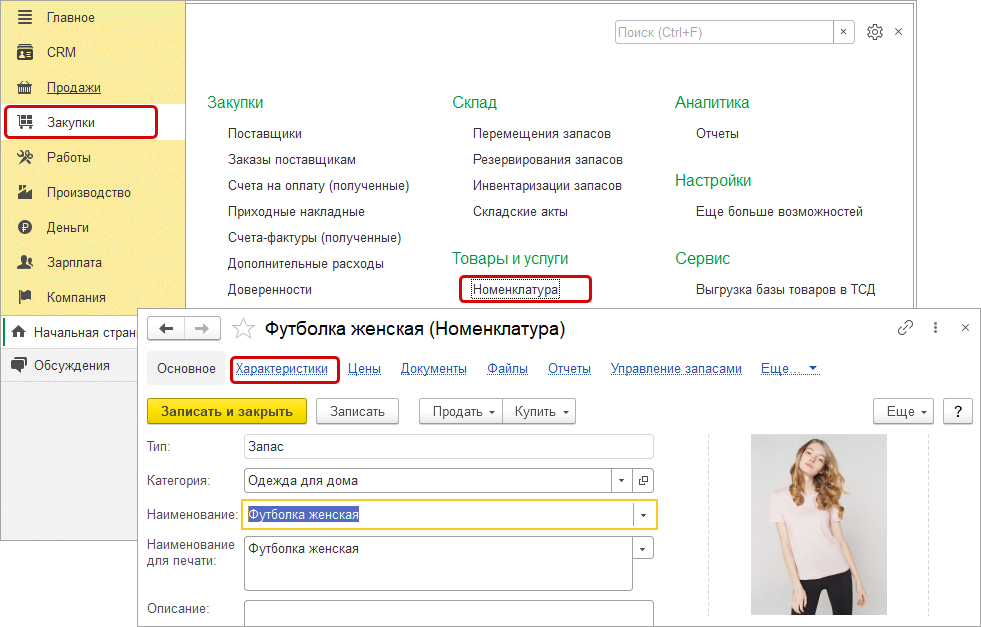Open Поставщики link

click(x=265, y=133)
